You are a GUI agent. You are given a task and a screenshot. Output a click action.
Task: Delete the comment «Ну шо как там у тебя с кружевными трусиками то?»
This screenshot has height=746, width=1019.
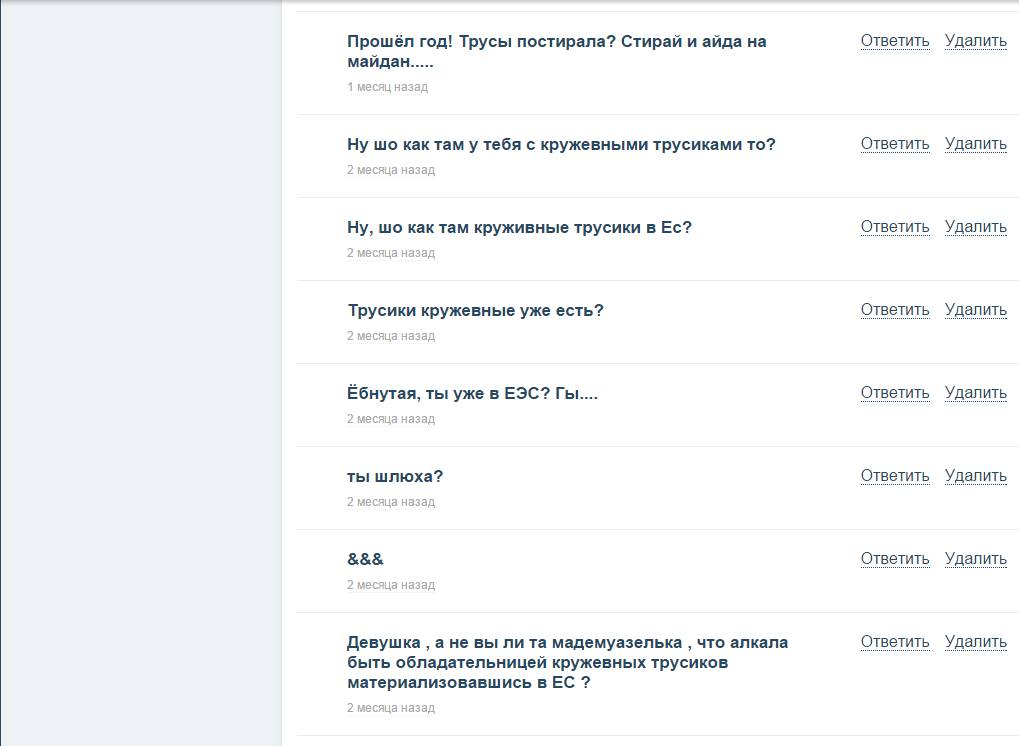coord(975,144)
